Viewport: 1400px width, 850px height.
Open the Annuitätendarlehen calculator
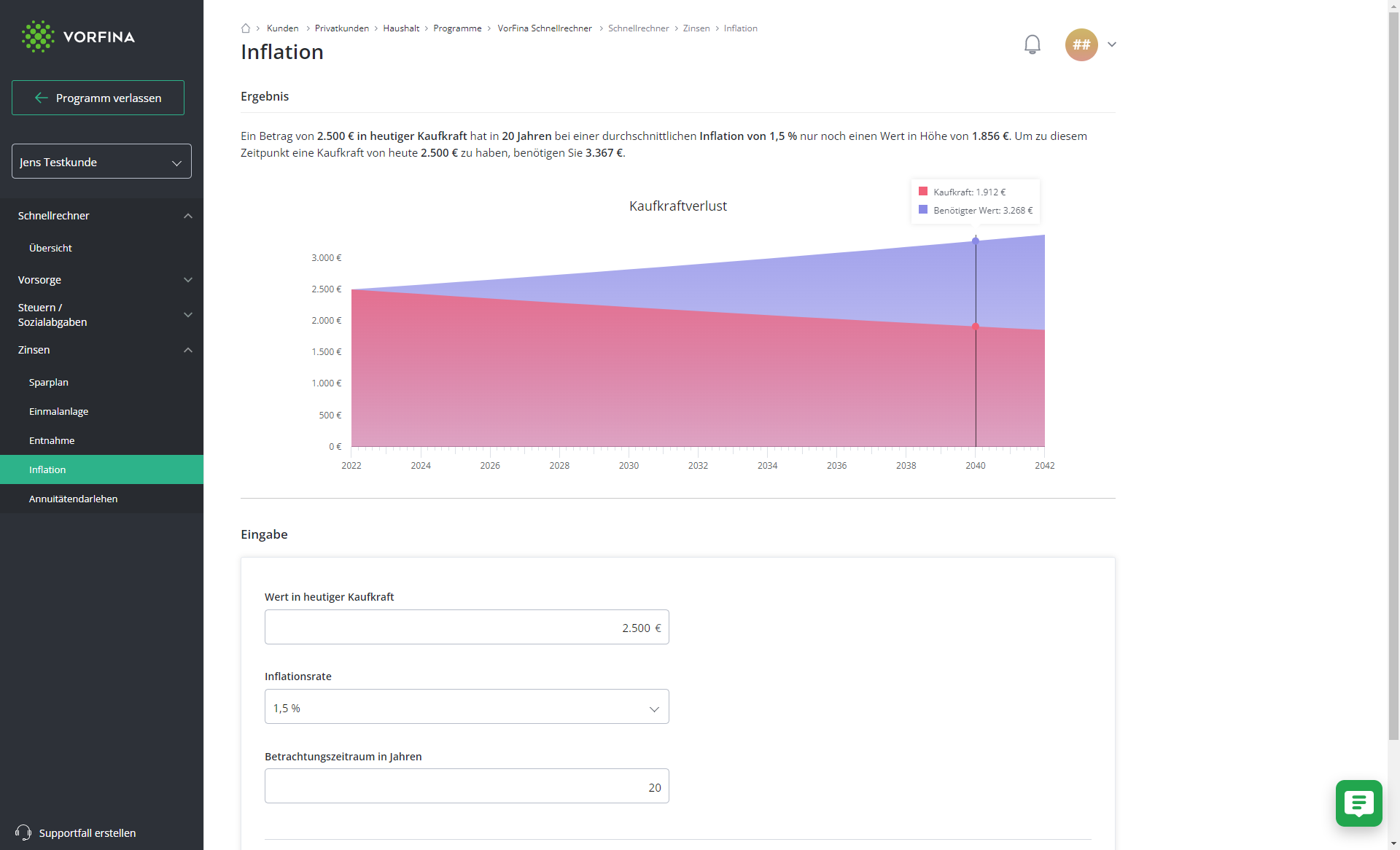point(73,499)
